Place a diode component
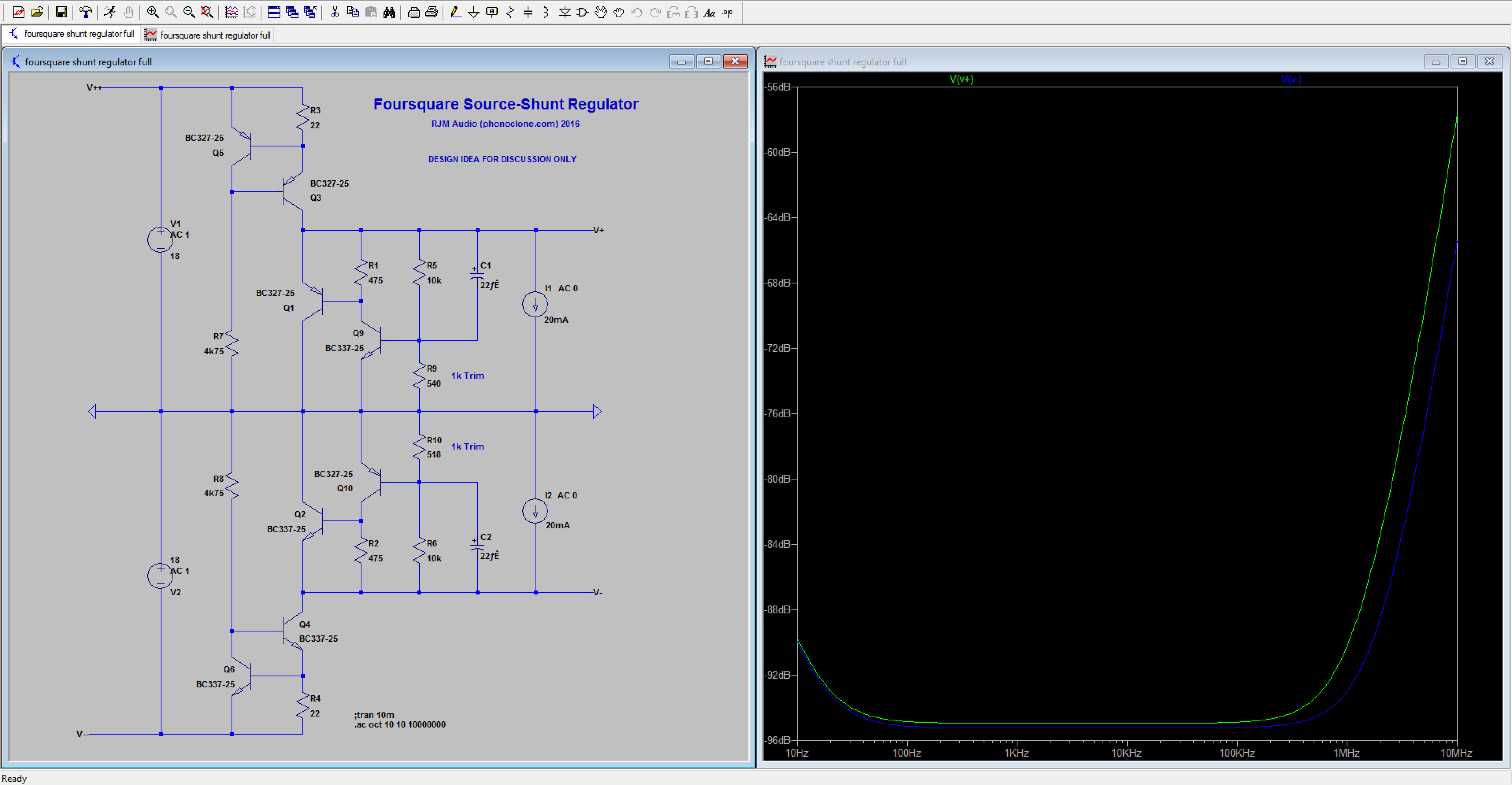Screen dimensions: 1512x785 coord(565,12)
